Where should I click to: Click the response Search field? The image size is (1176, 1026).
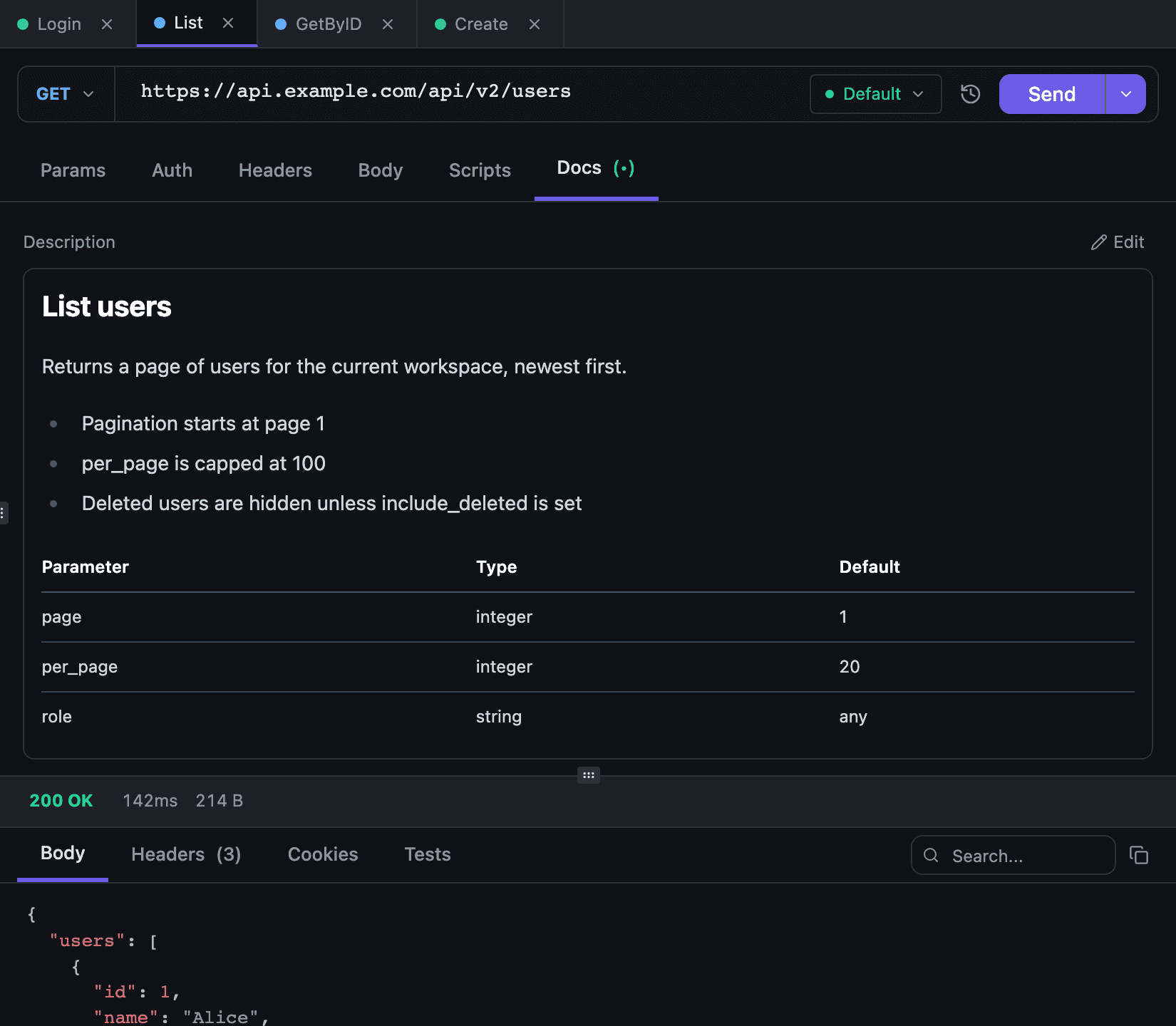1013,855
